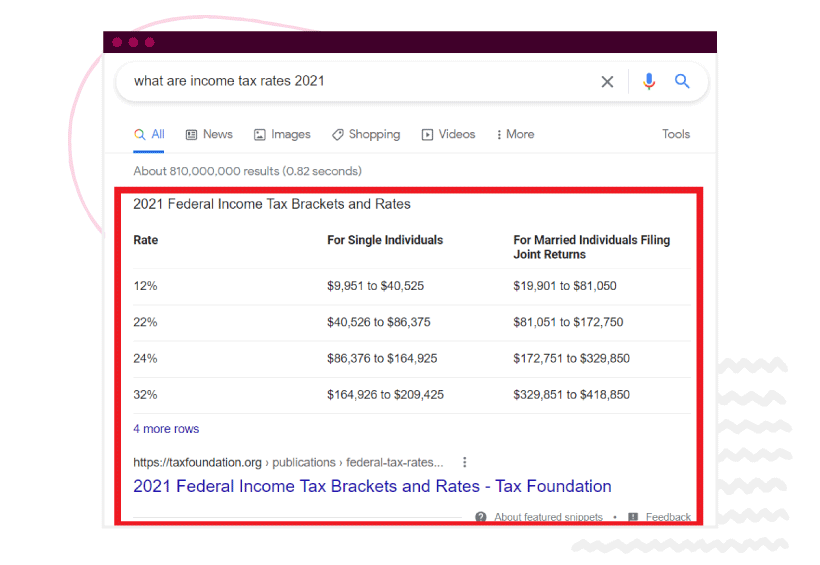Click in the search query input field

pos(361,81)
